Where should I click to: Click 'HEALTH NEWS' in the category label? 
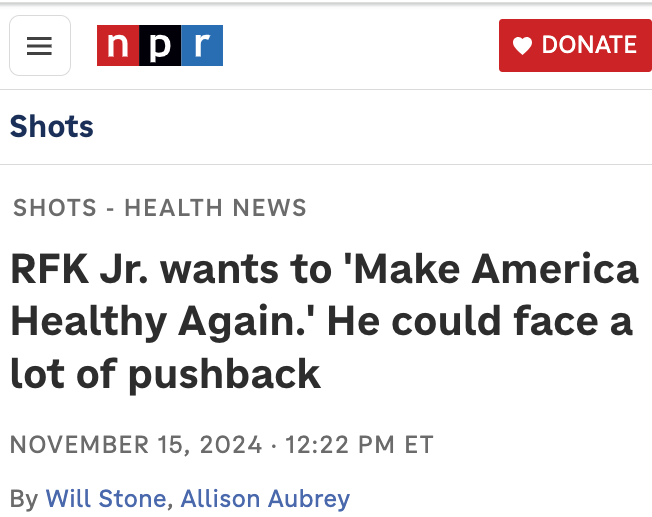click(215, 208)
